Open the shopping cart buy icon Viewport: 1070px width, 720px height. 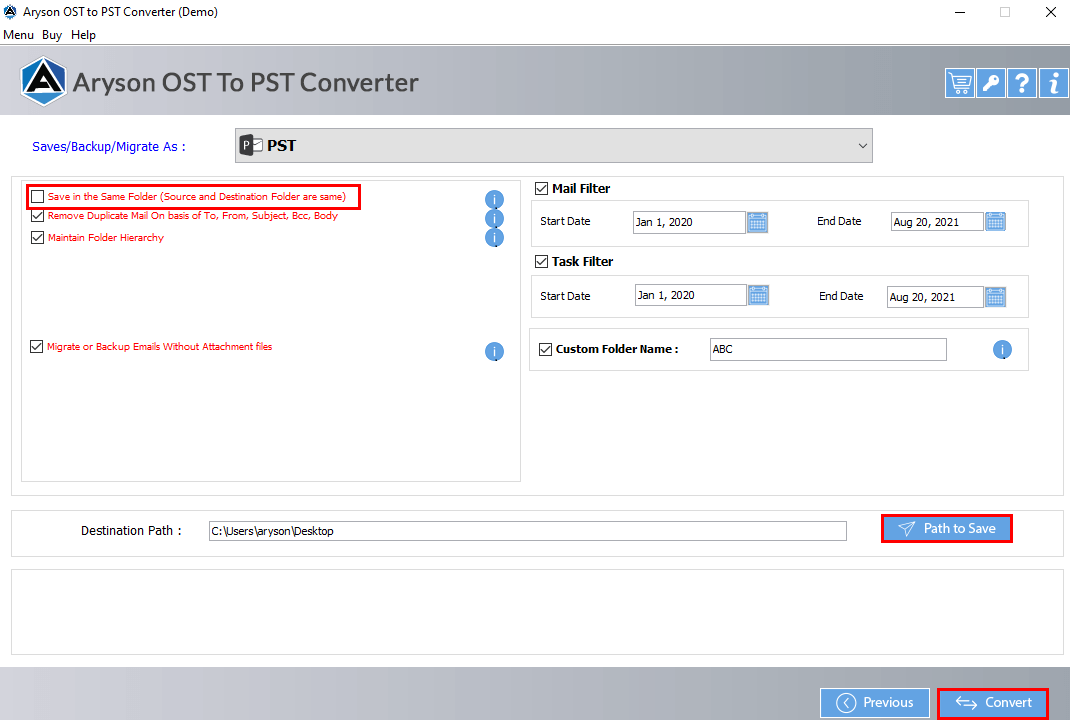click(x=959, y=83)
